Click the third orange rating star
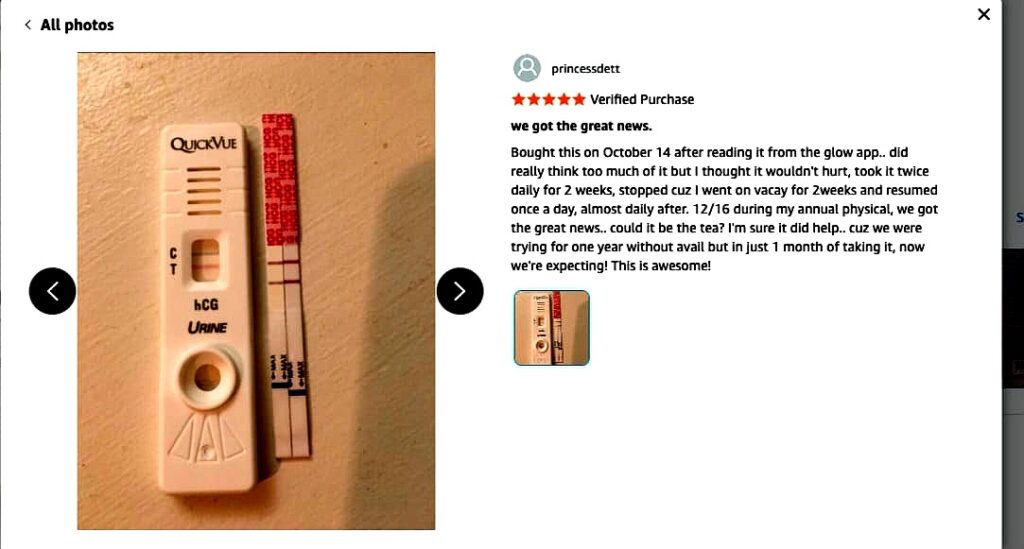This screenshot has height=549, width=1024. click(x=548, y=99)
